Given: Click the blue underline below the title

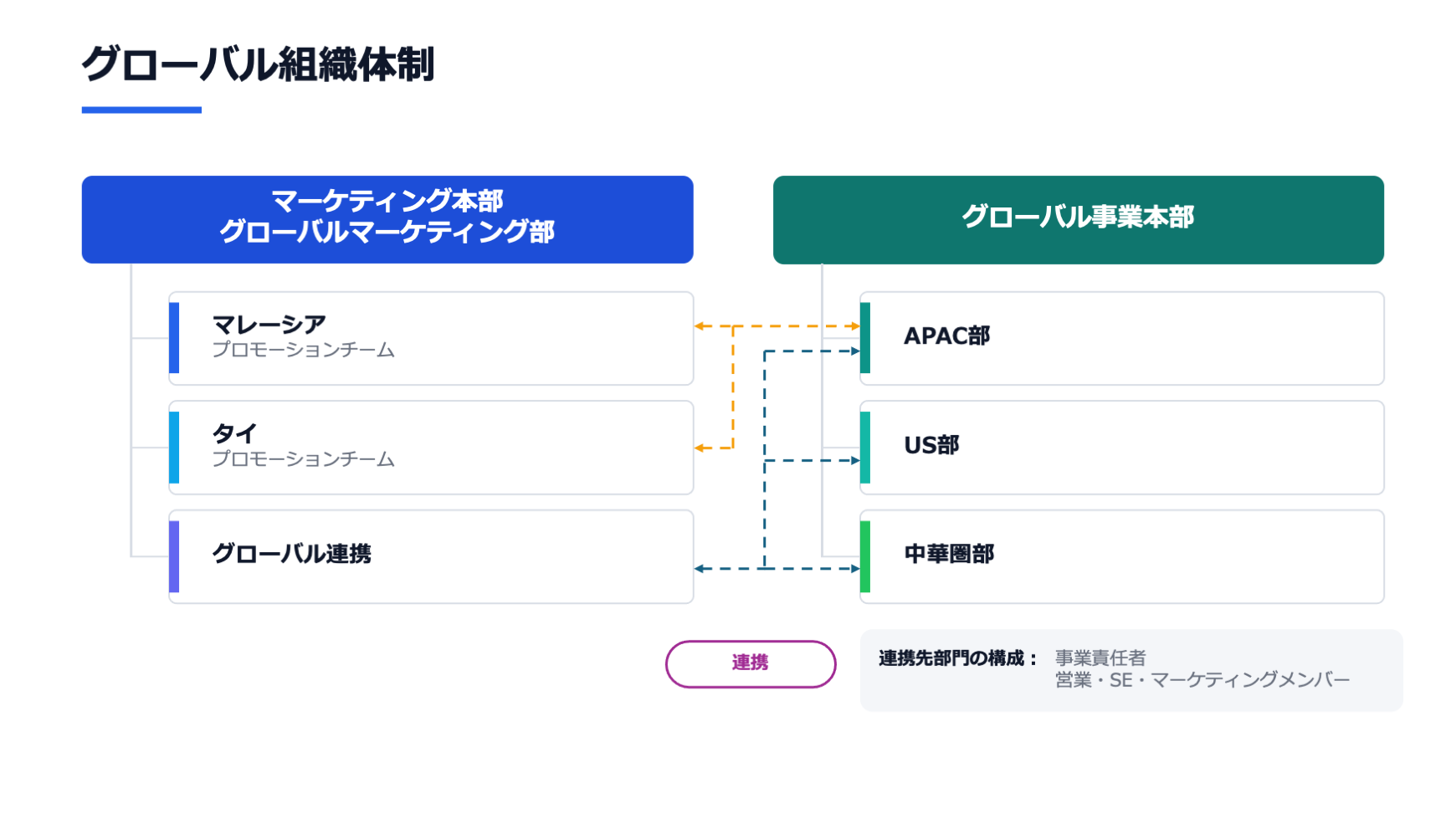Looking at the screenshot, I should (x=141, y=110).
